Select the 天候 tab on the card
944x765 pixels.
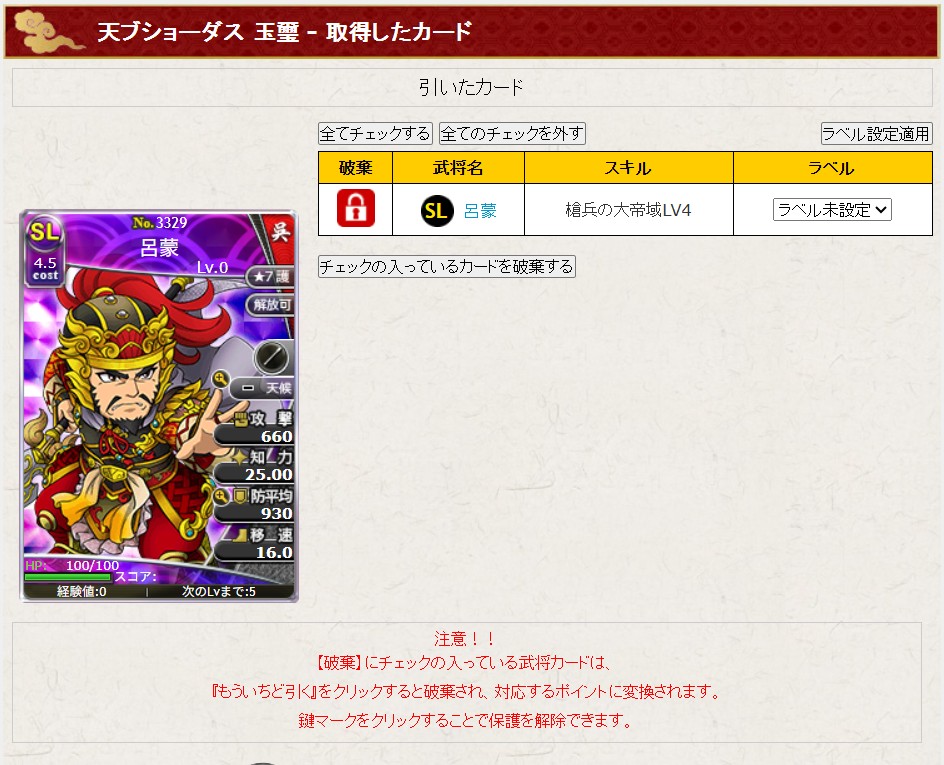263,388
